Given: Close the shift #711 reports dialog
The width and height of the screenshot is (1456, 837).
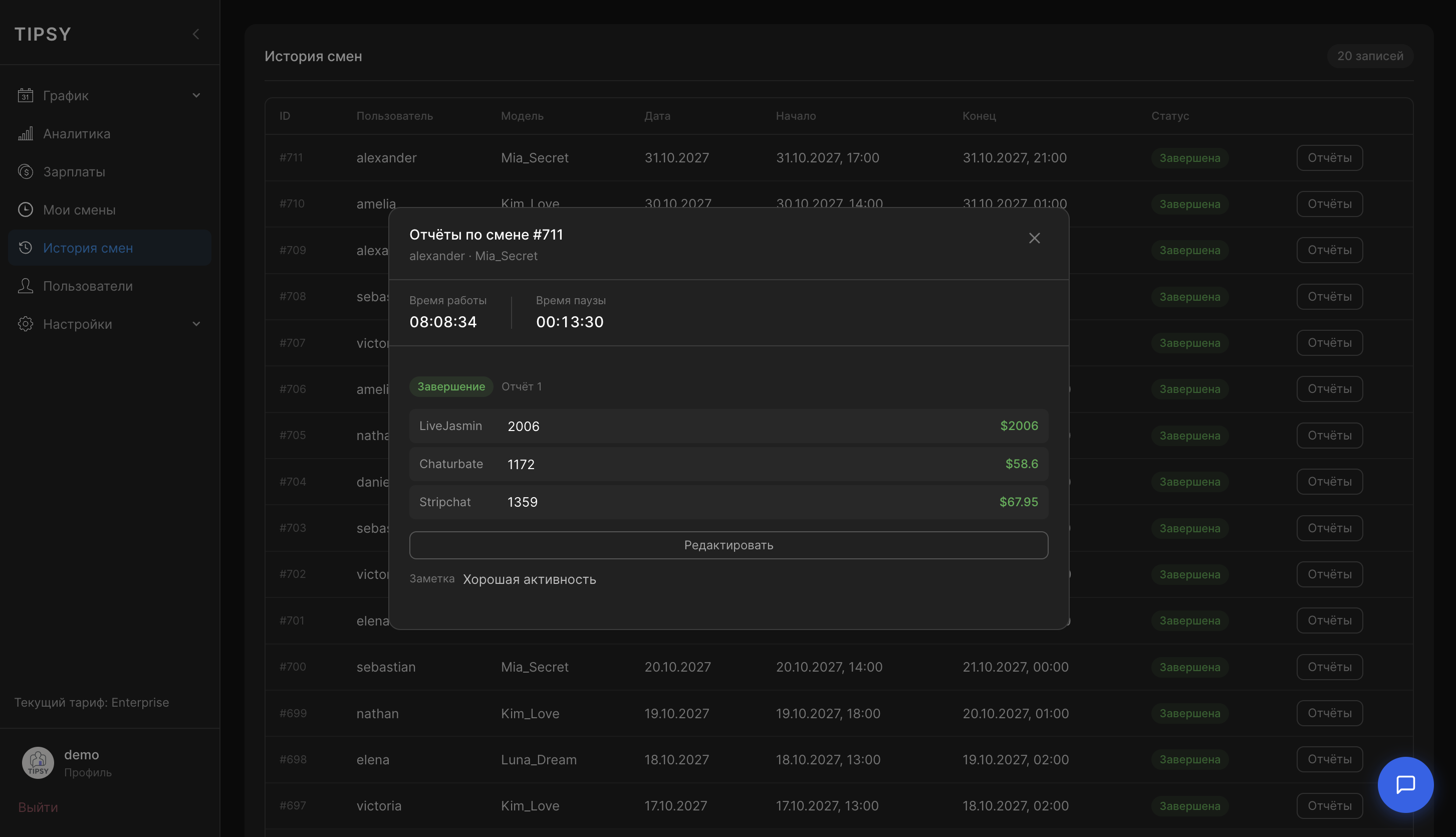Looking at the screenshot, I should pyautogui.click(x=1034, y=238).
